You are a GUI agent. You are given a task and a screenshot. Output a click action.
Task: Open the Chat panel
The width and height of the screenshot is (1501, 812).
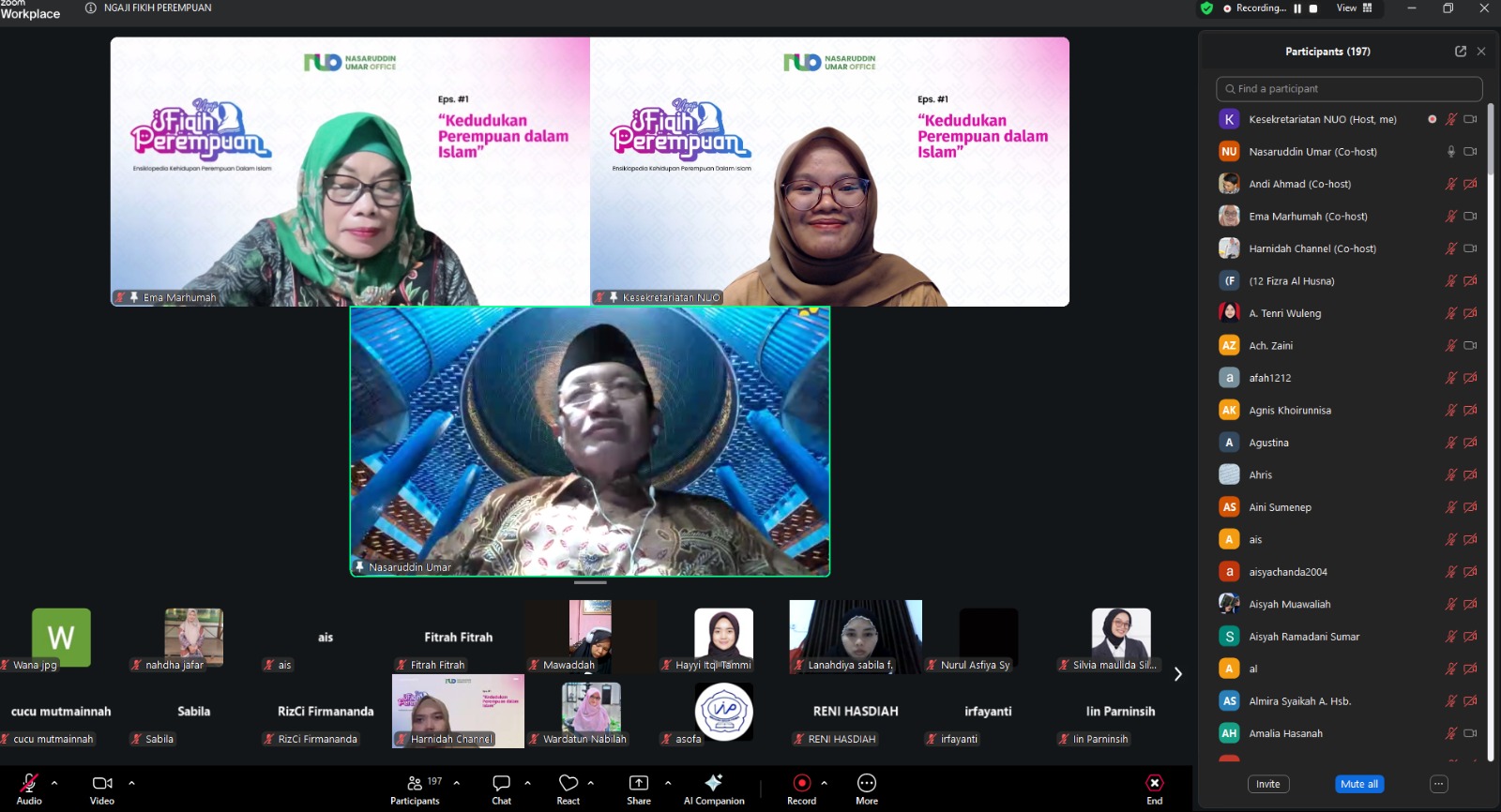pyautogui.click(x=501, y=784)
